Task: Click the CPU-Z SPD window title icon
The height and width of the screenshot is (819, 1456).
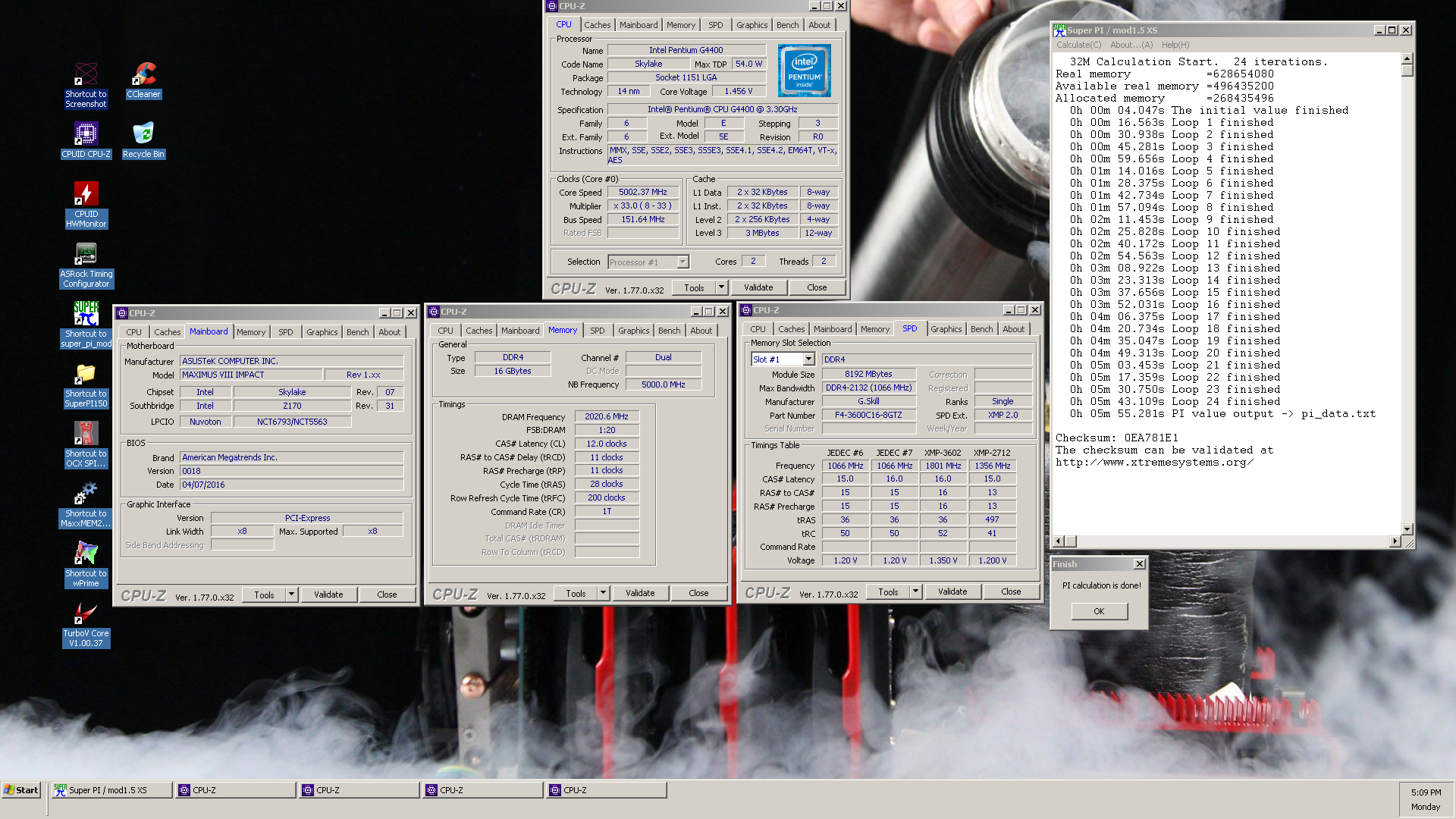Action: (x=746, y=309)
